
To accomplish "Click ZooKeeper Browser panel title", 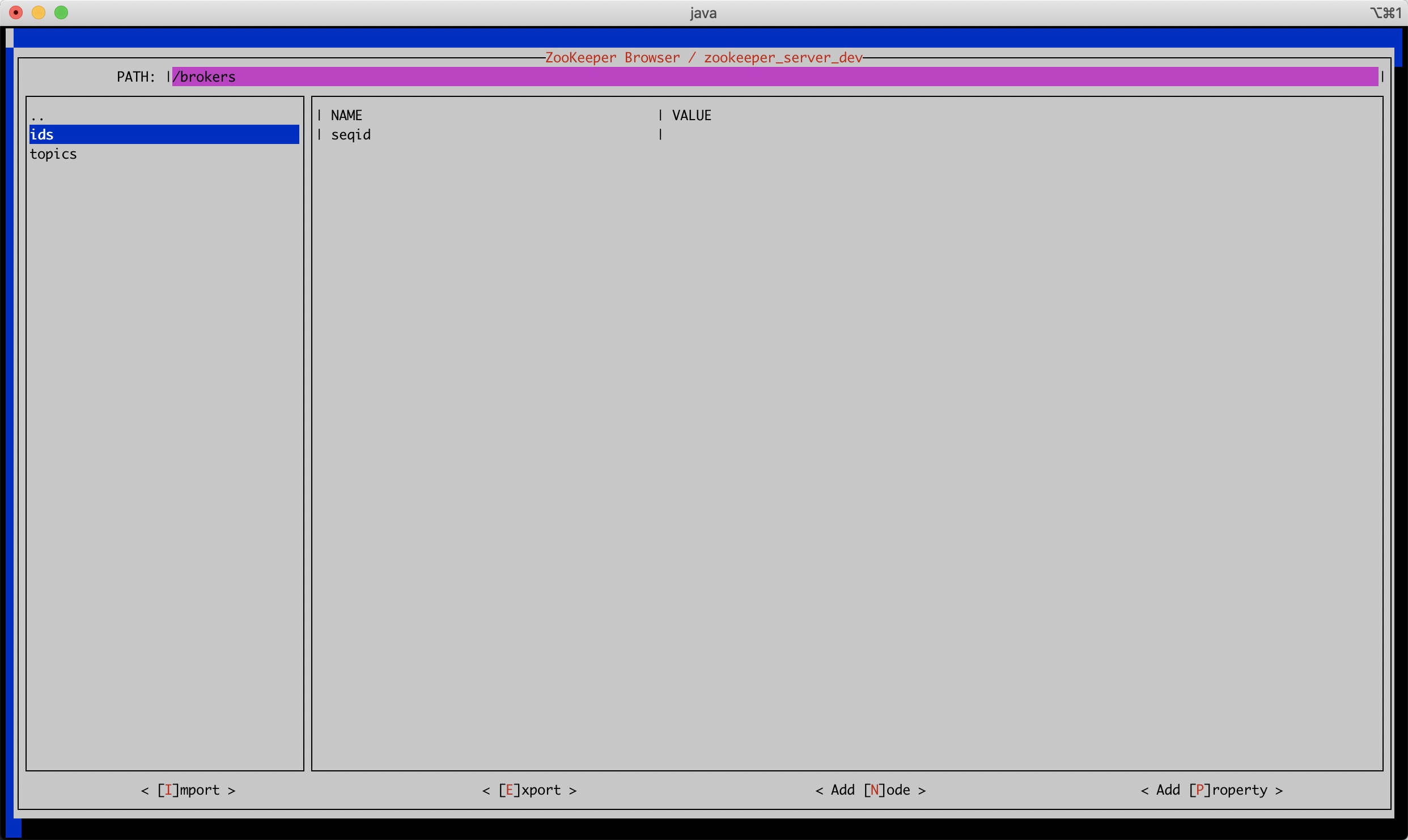I will [x=703, y=58].
